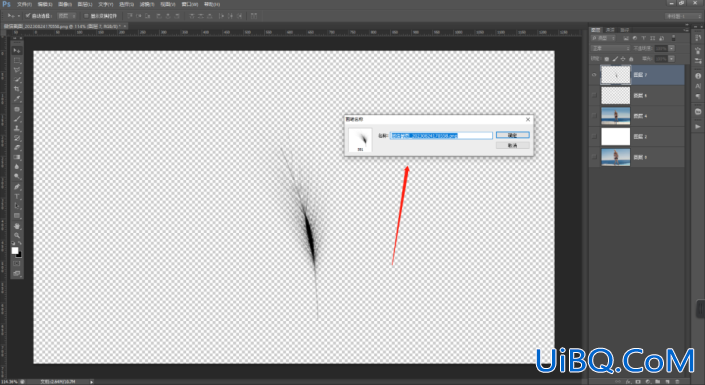The image size is (705, 385).
Task: Open the auto-select target dropdown
Action: (x=67, y=16)
